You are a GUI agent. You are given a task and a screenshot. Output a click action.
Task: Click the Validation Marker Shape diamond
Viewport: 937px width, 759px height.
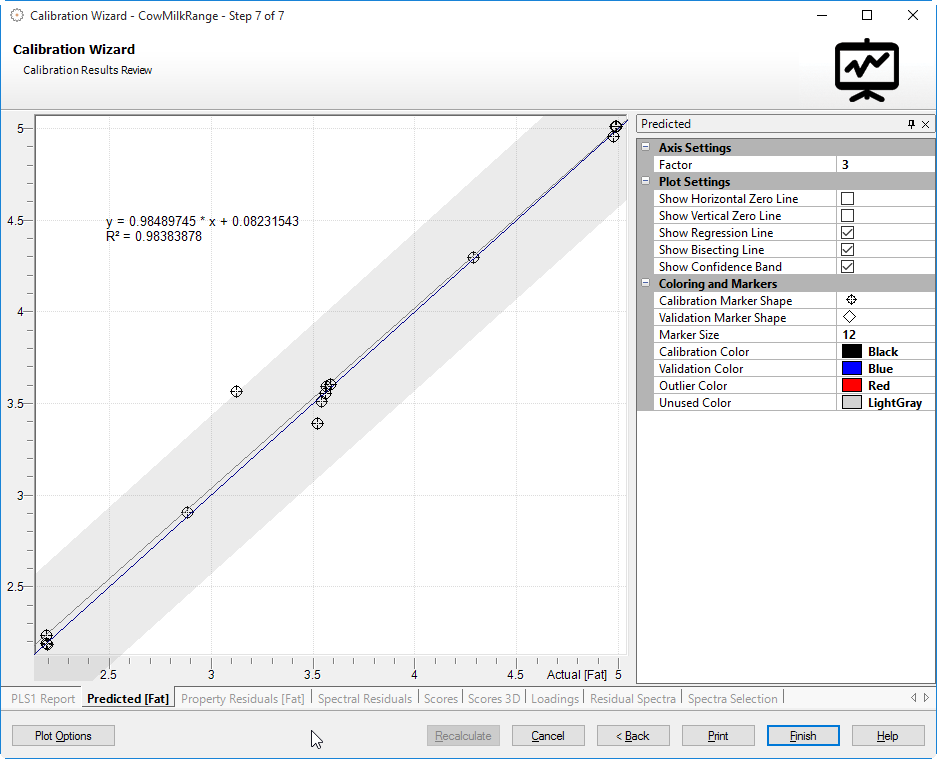(x=850, y=317)
